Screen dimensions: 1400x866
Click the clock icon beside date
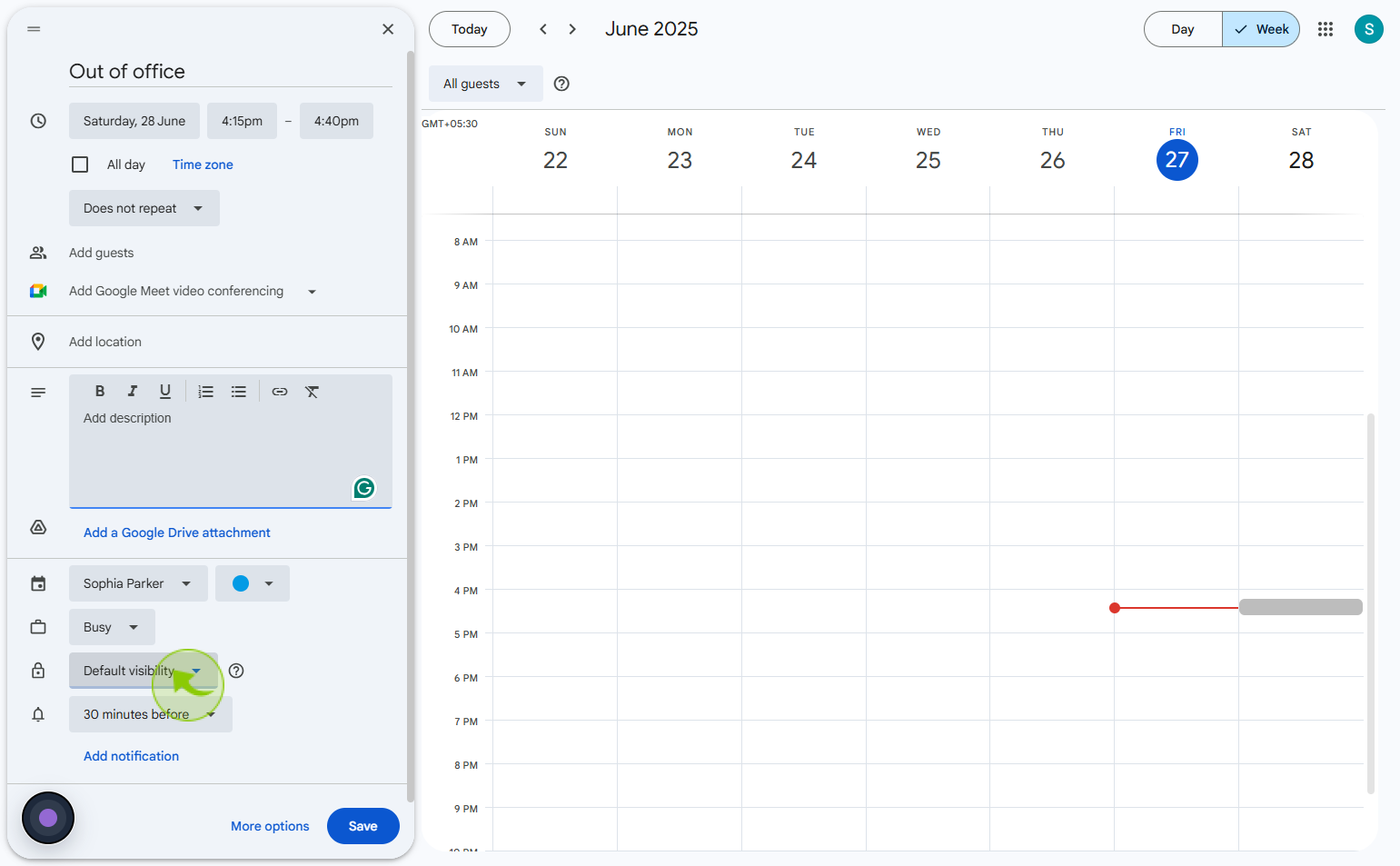coord(38,121)
